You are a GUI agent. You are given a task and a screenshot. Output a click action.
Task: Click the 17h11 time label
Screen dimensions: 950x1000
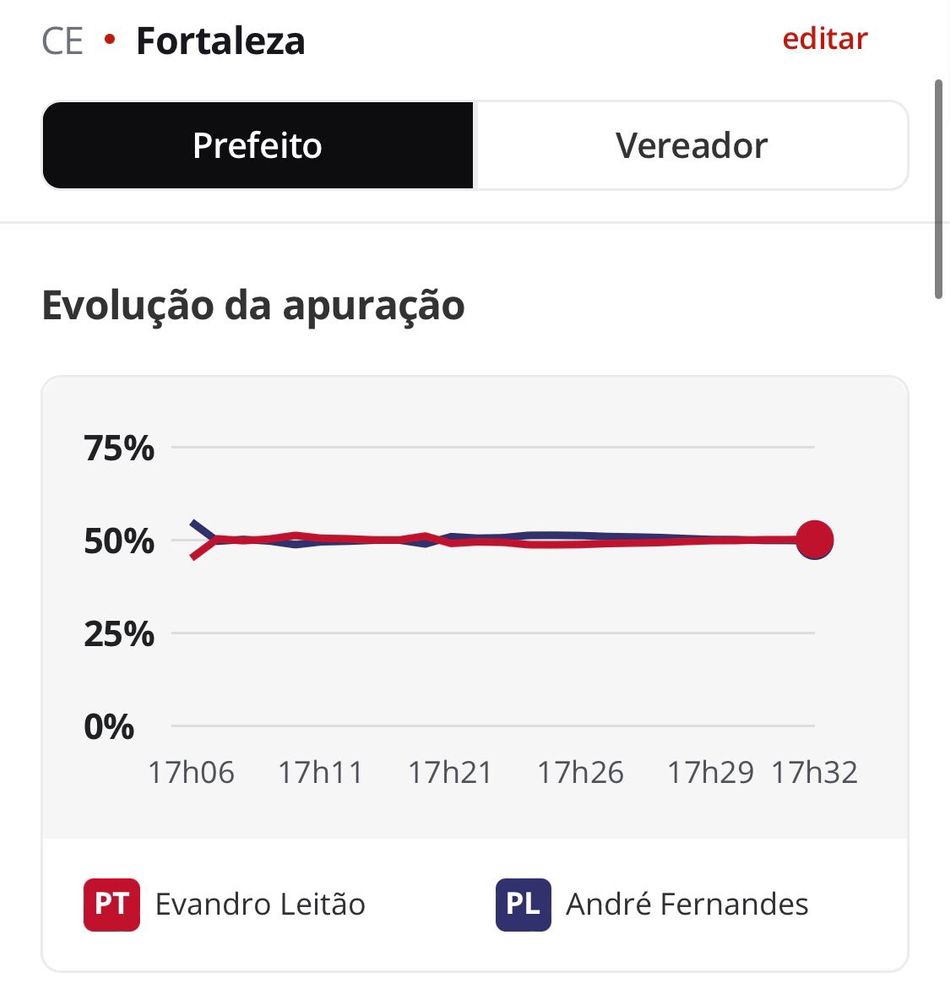[320, 773]
